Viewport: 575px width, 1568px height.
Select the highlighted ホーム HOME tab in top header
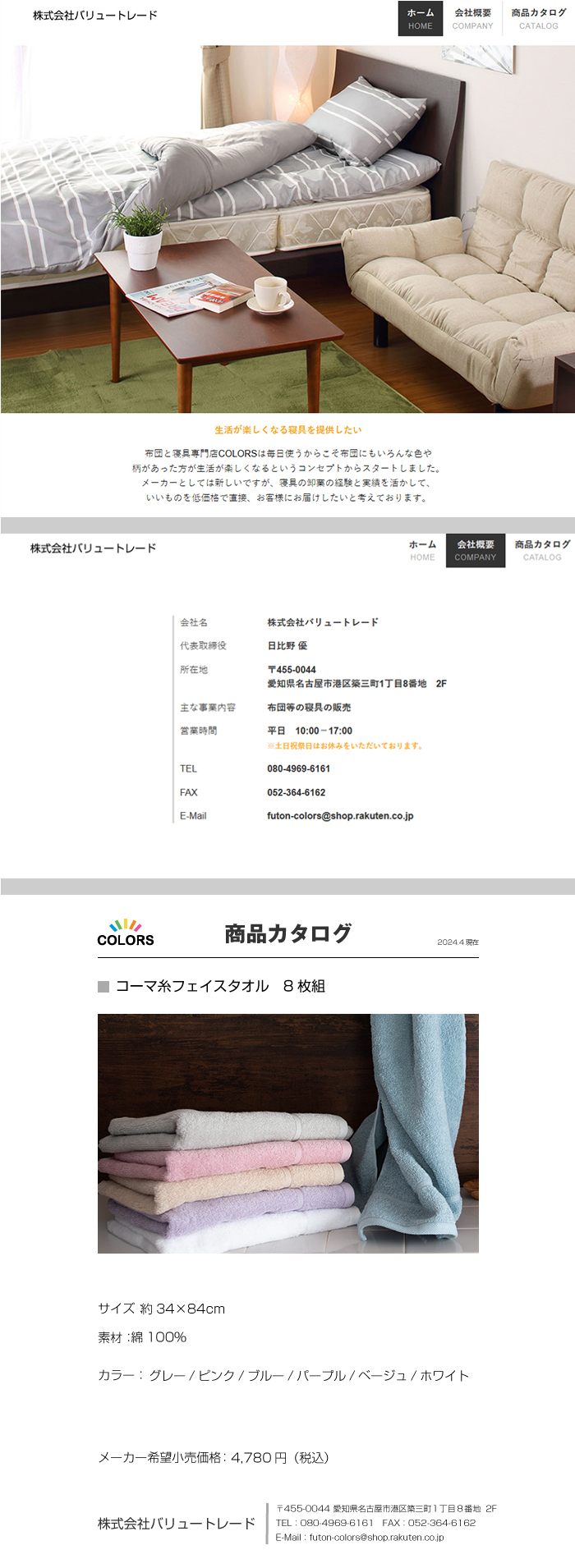pyautogui.click(x=420, y=19)
